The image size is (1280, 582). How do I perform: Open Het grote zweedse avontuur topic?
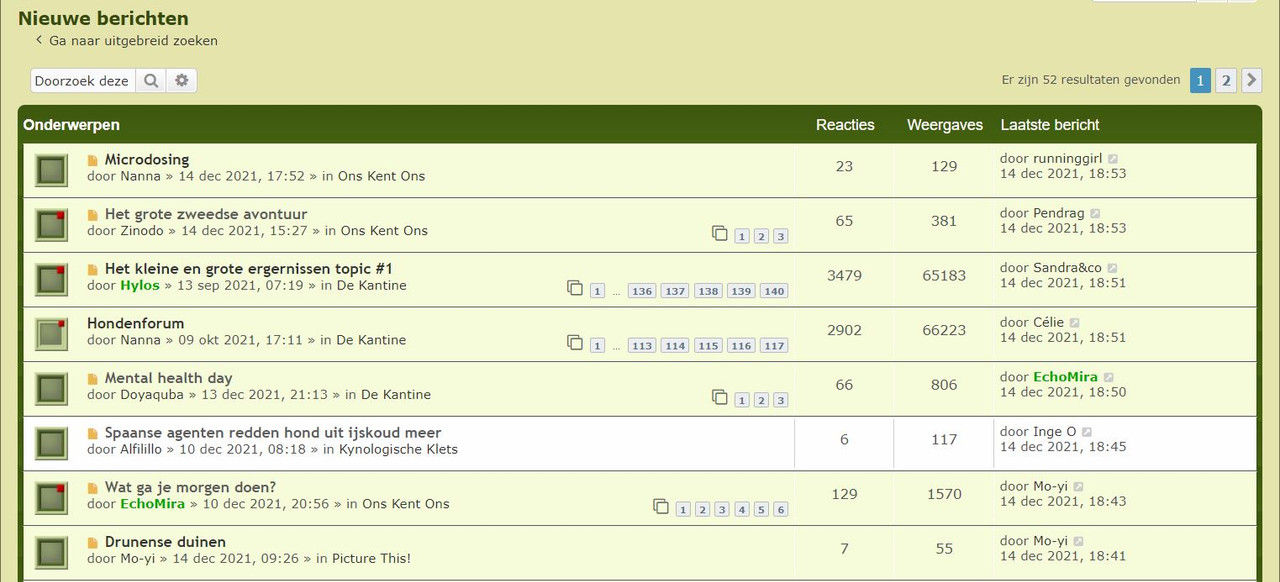click(x=206, y=214)
